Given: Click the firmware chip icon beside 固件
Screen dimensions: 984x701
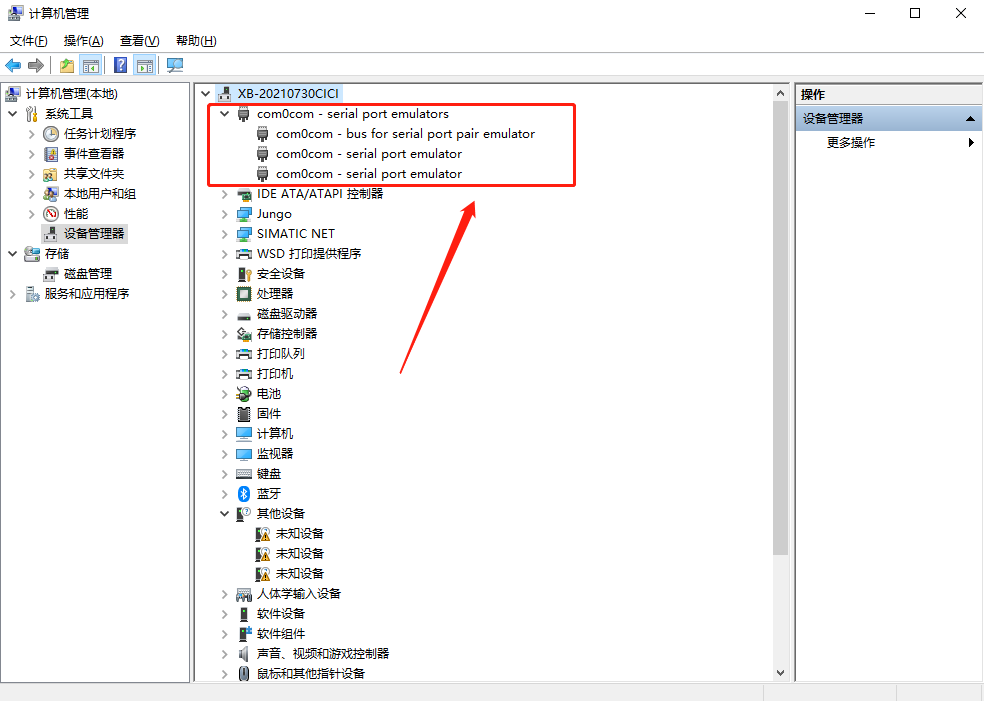Looking at the screenshot, I should [243, 414].
